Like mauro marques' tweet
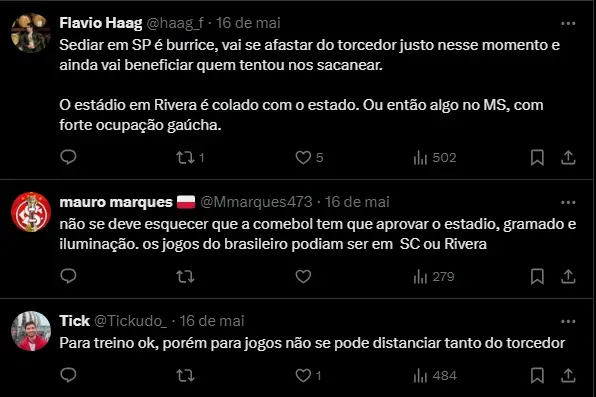This screenshot has height=397, width=596. tap(303, 276)
